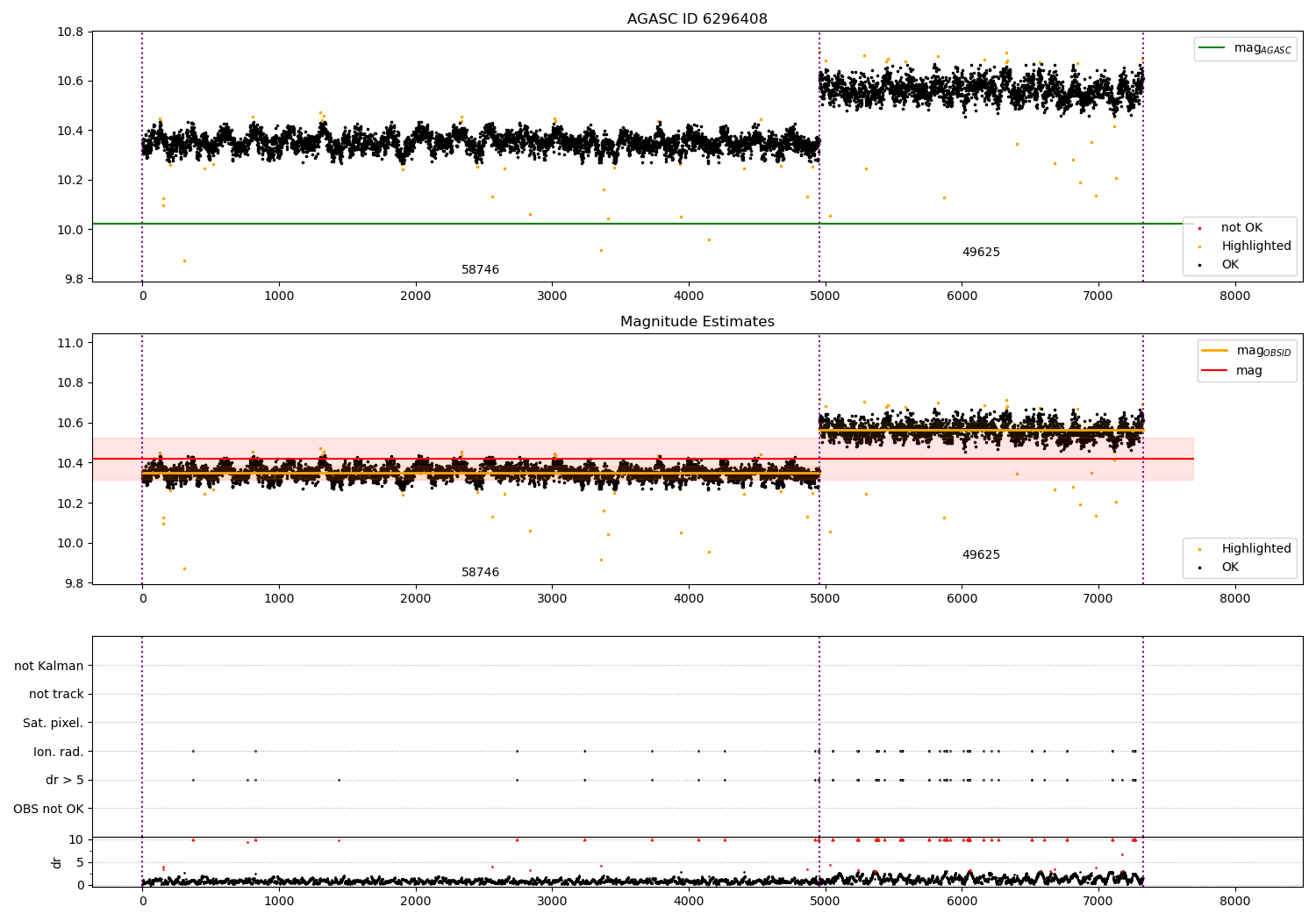The image size is (1316, 921).
Task: Click the 58746 label in Magnitude Estimates plot
Action: (480, 573)
